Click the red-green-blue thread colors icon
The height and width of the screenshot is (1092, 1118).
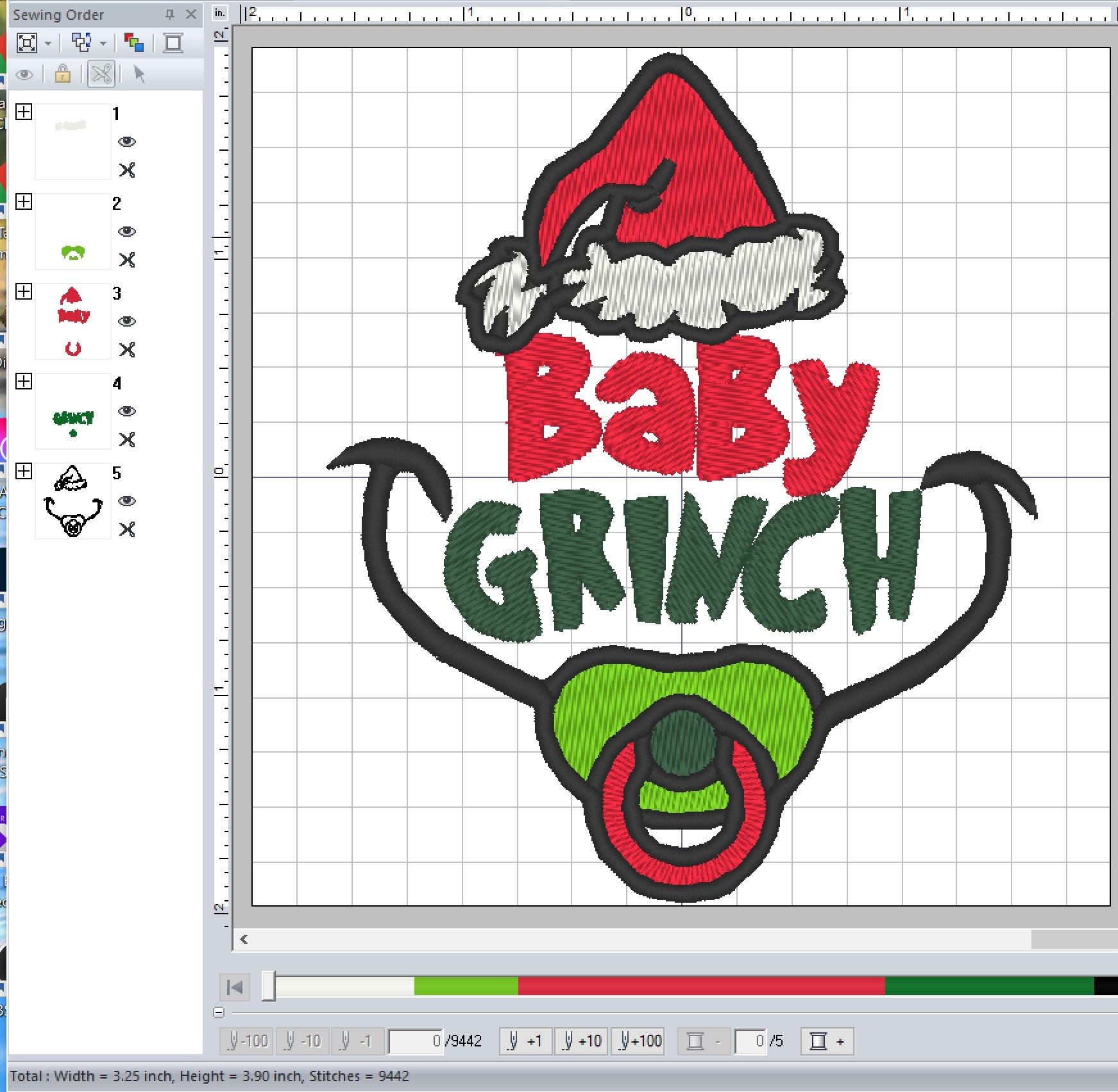[x=134, y=43]
